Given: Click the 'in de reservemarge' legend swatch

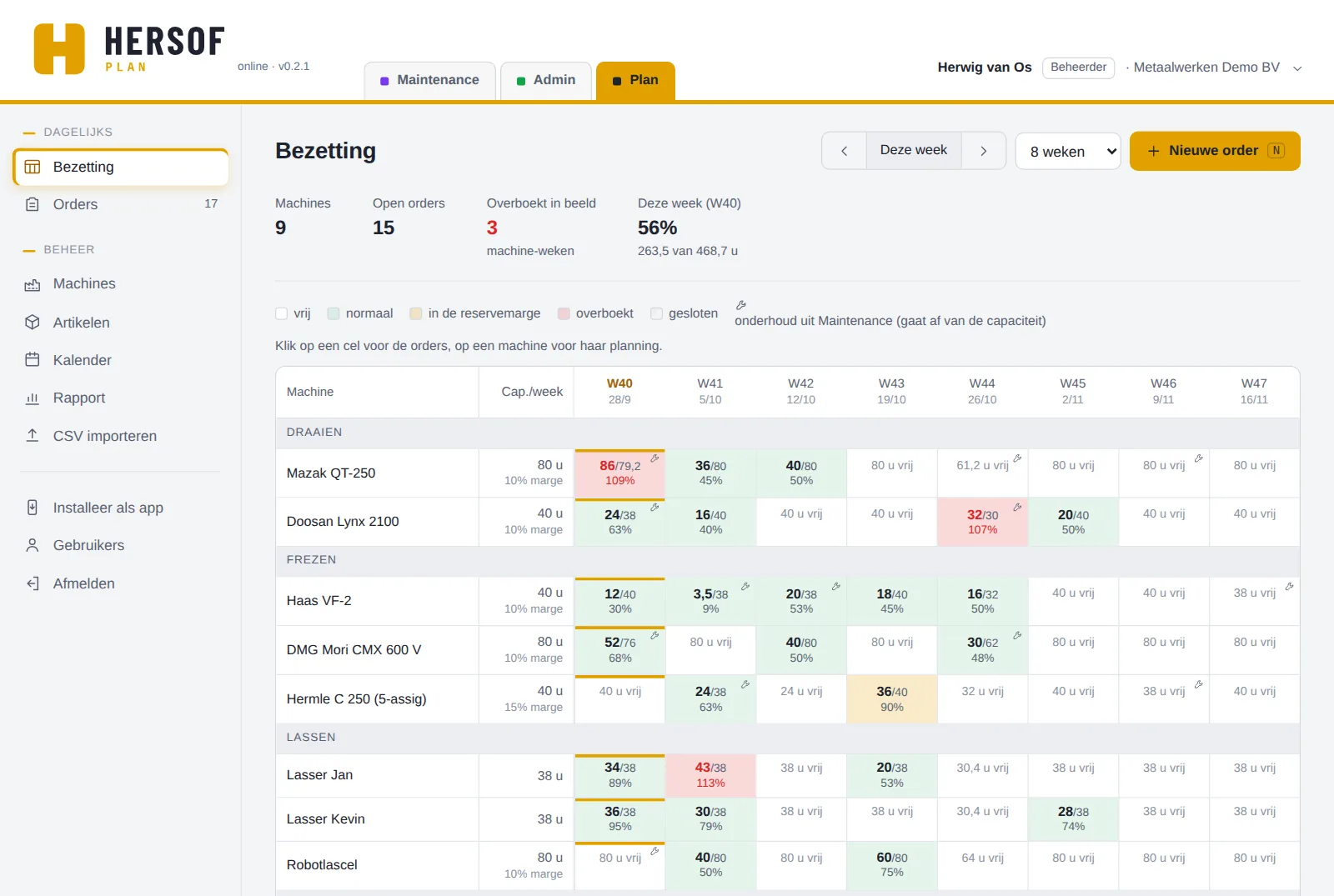Looking at the screenshot, I should pos(416,313).
